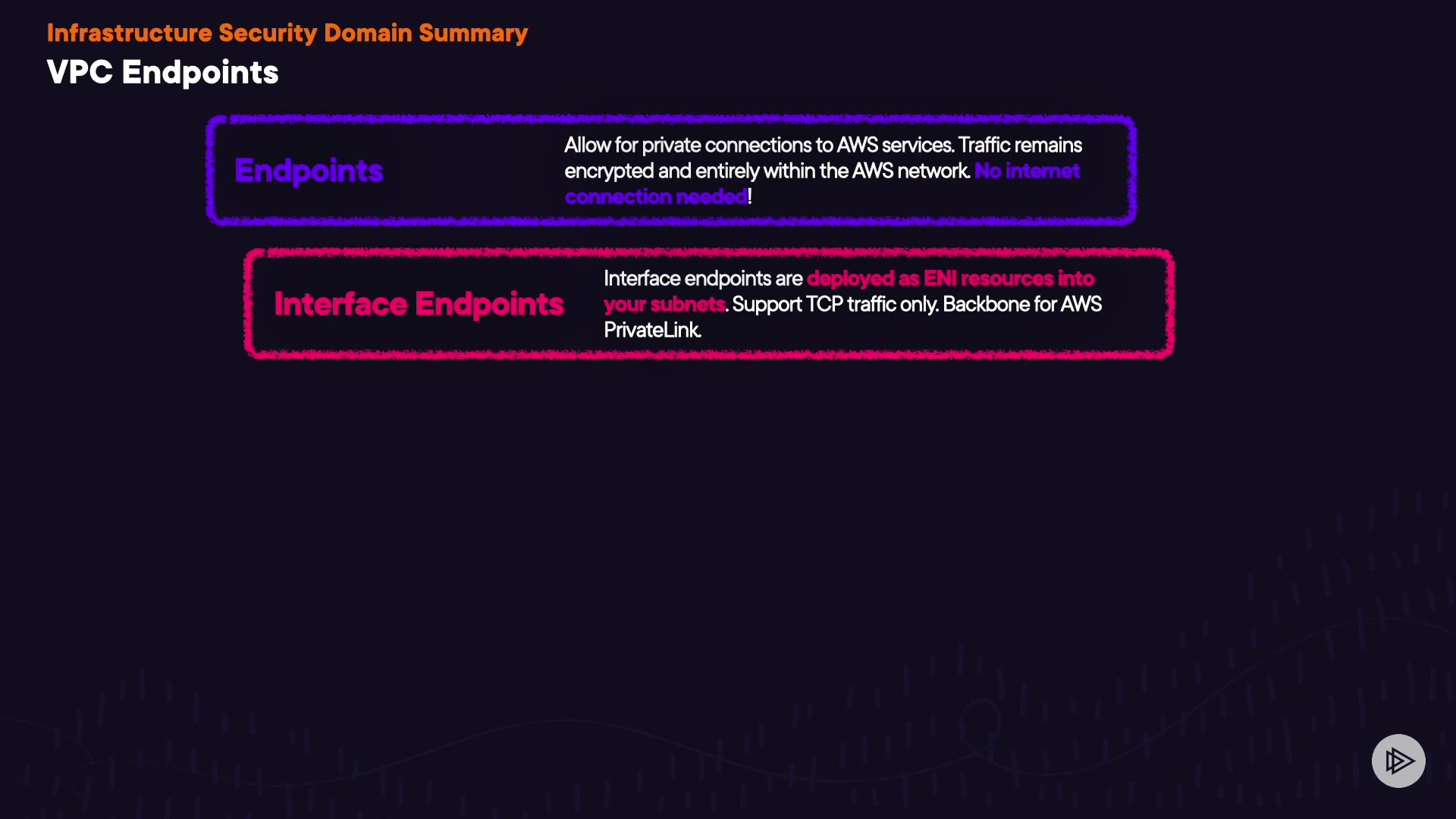Click 'Allow for private connections to AWS services'
Screen dimensions: 1456x819
[758, 145]
